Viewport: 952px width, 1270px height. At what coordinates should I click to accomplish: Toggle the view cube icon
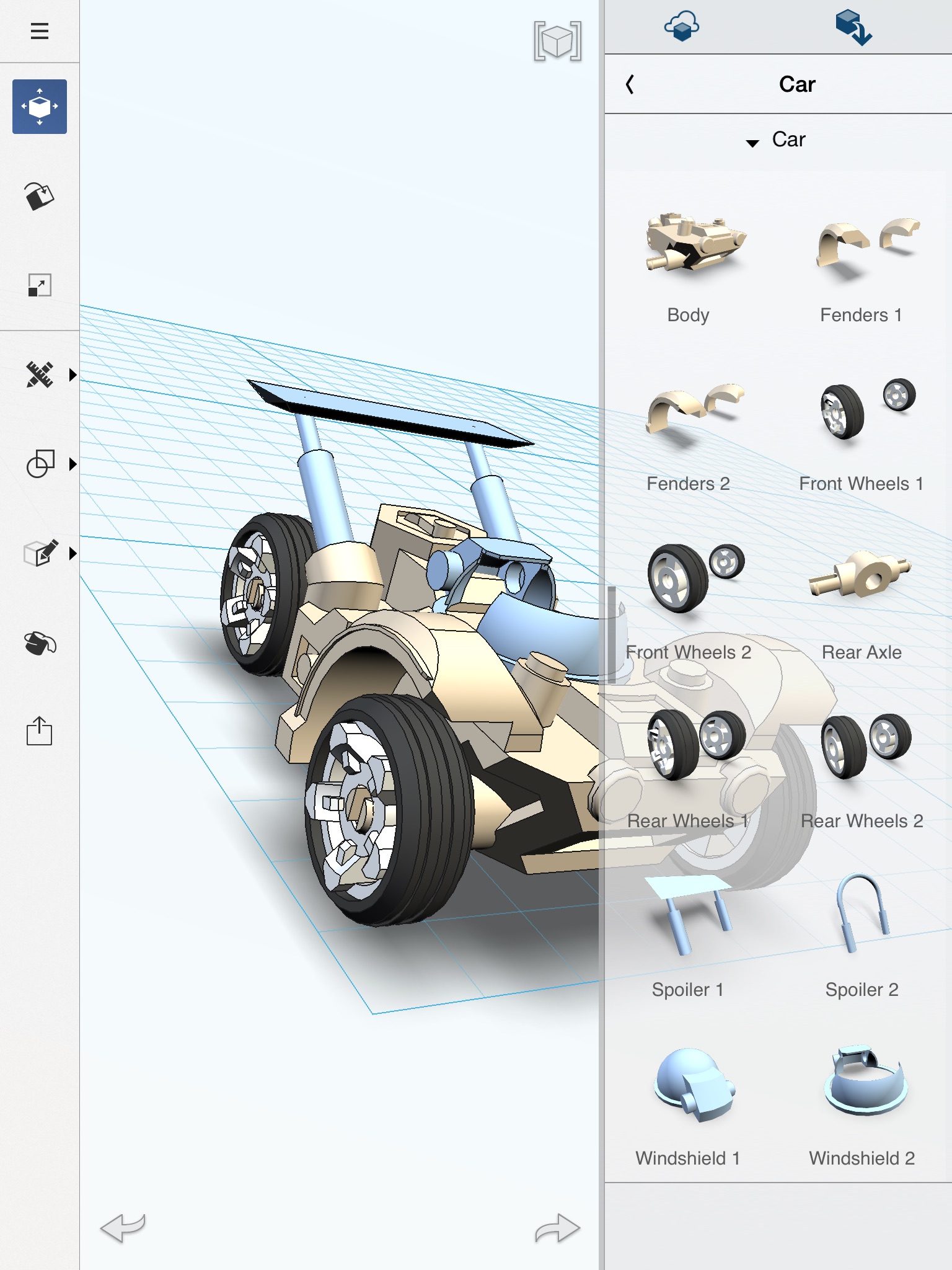[558, 41]
